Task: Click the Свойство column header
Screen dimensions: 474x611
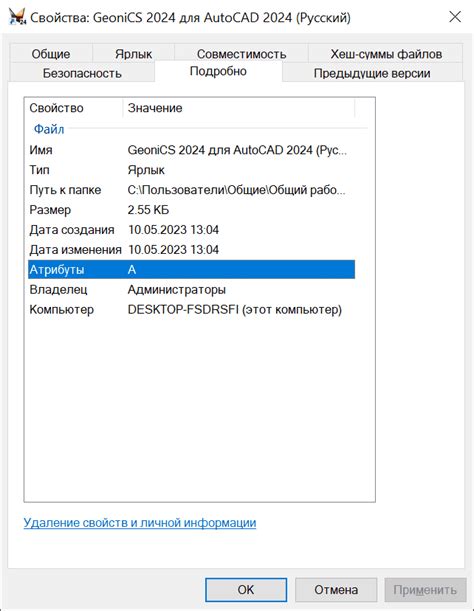Action: [74, 108]
